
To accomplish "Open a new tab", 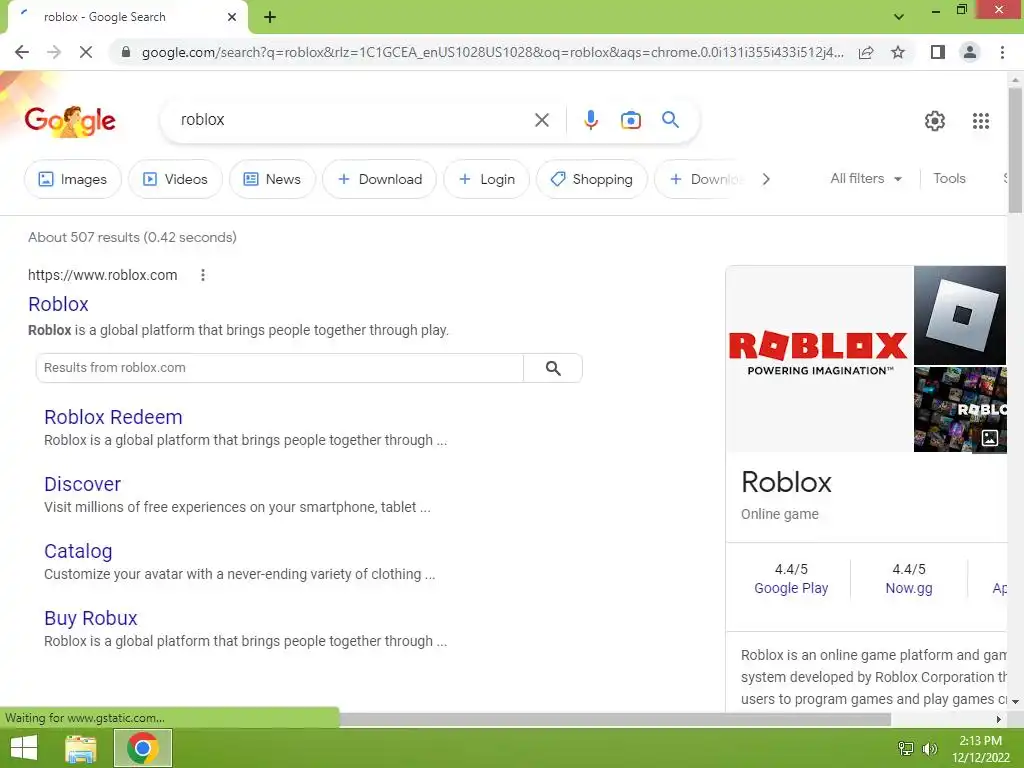I will (270, 17).
